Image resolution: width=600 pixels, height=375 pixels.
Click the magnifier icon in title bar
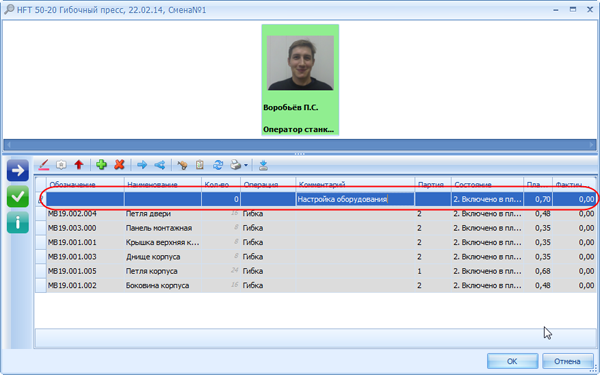[x=9, y=10]
